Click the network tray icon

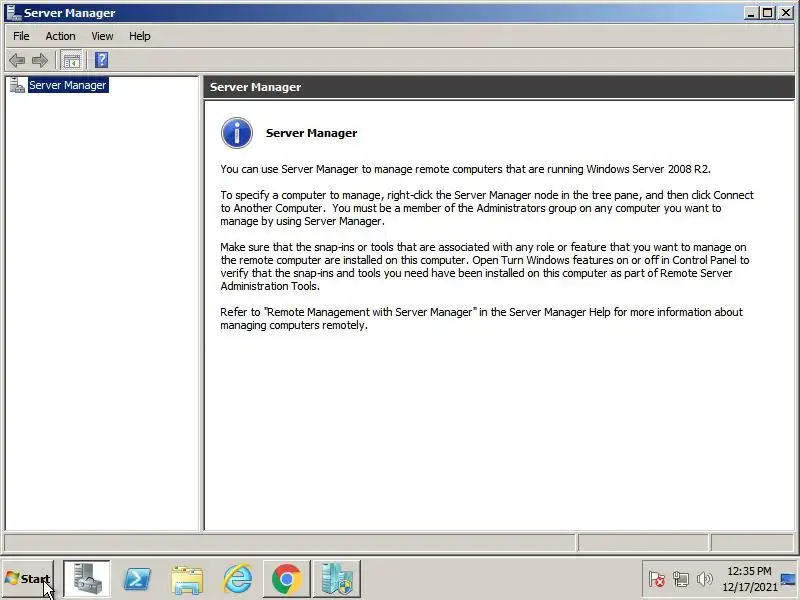coord(681,579)
